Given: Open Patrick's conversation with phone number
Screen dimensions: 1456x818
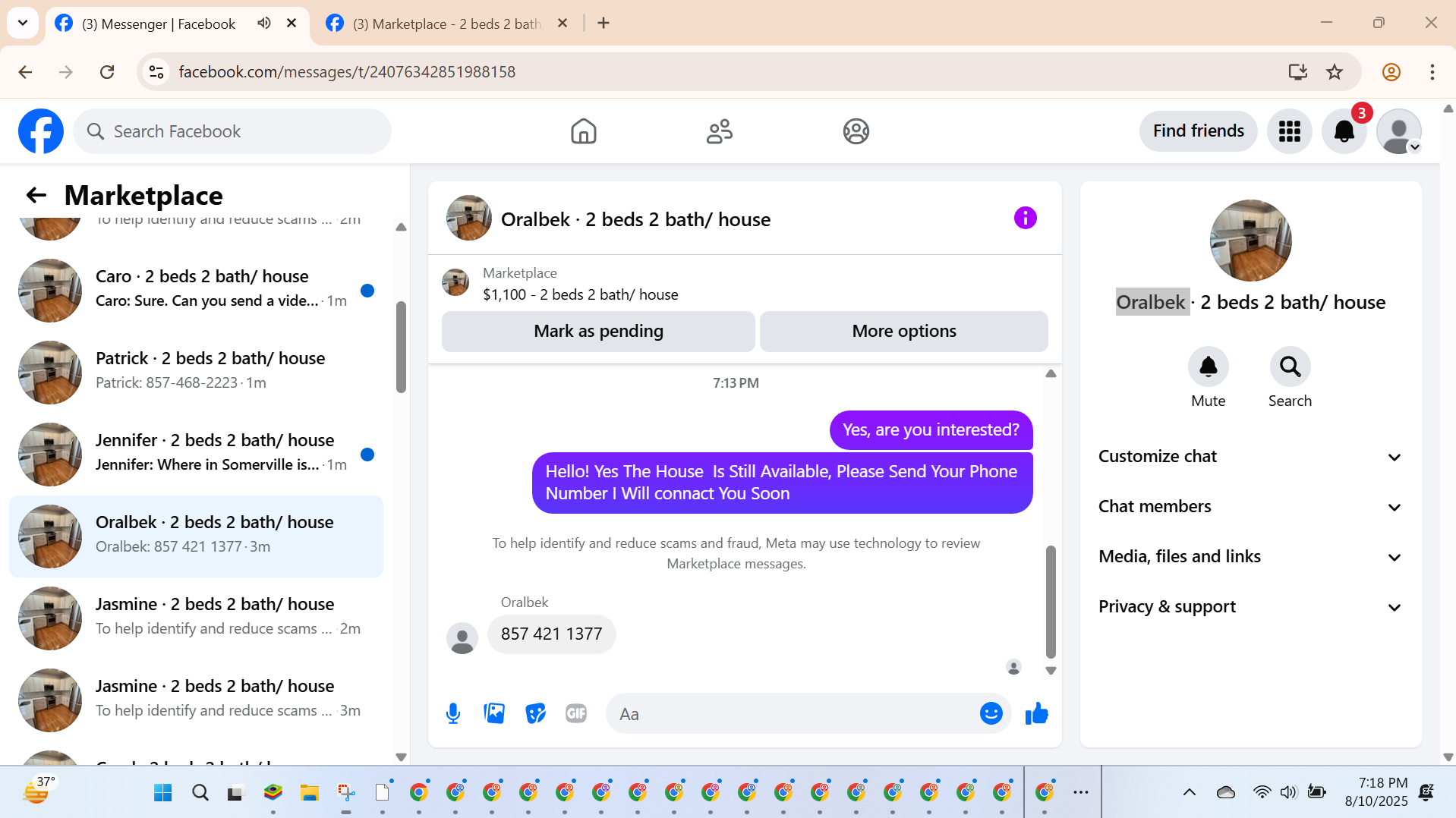Looking at the screenshot, I should [196, 372].
